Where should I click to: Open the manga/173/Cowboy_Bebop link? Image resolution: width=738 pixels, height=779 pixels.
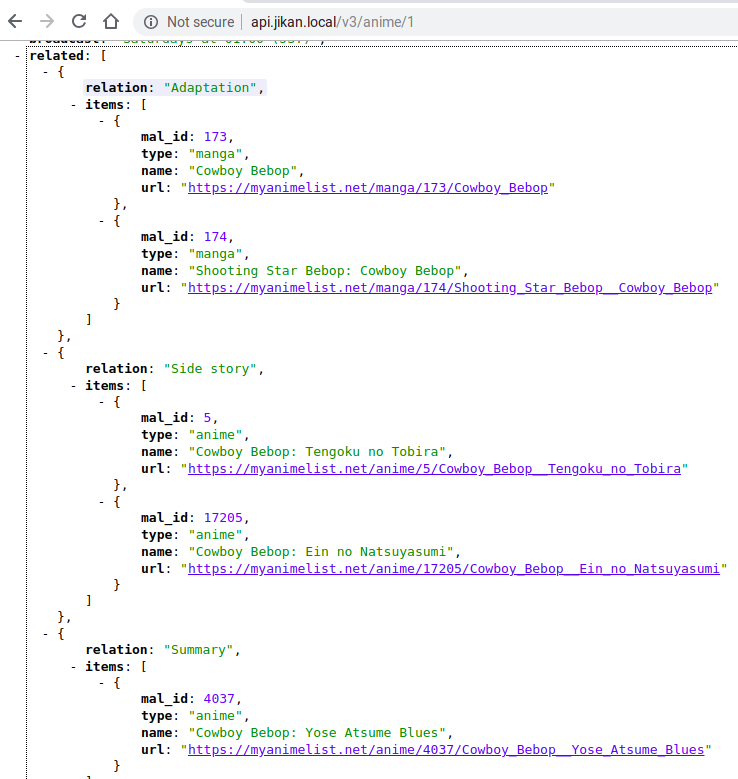368,188
